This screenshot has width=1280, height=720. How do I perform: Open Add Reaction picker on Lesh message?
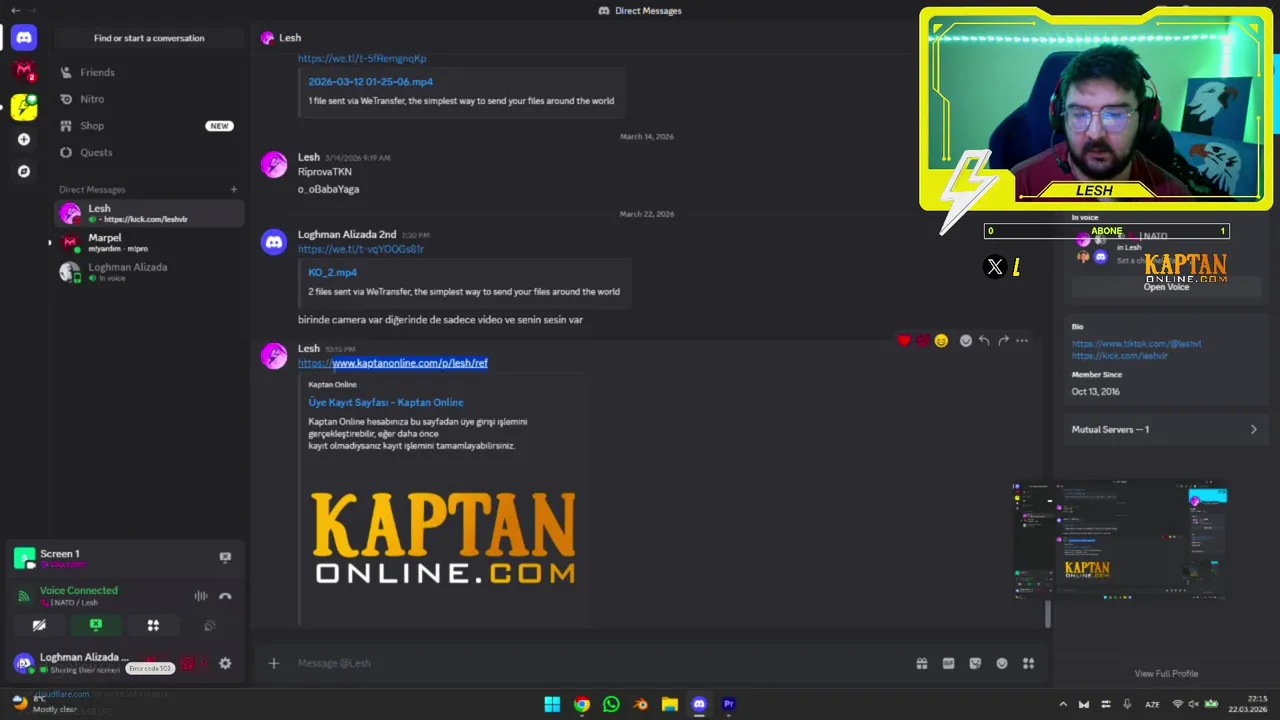pos(965,341)
